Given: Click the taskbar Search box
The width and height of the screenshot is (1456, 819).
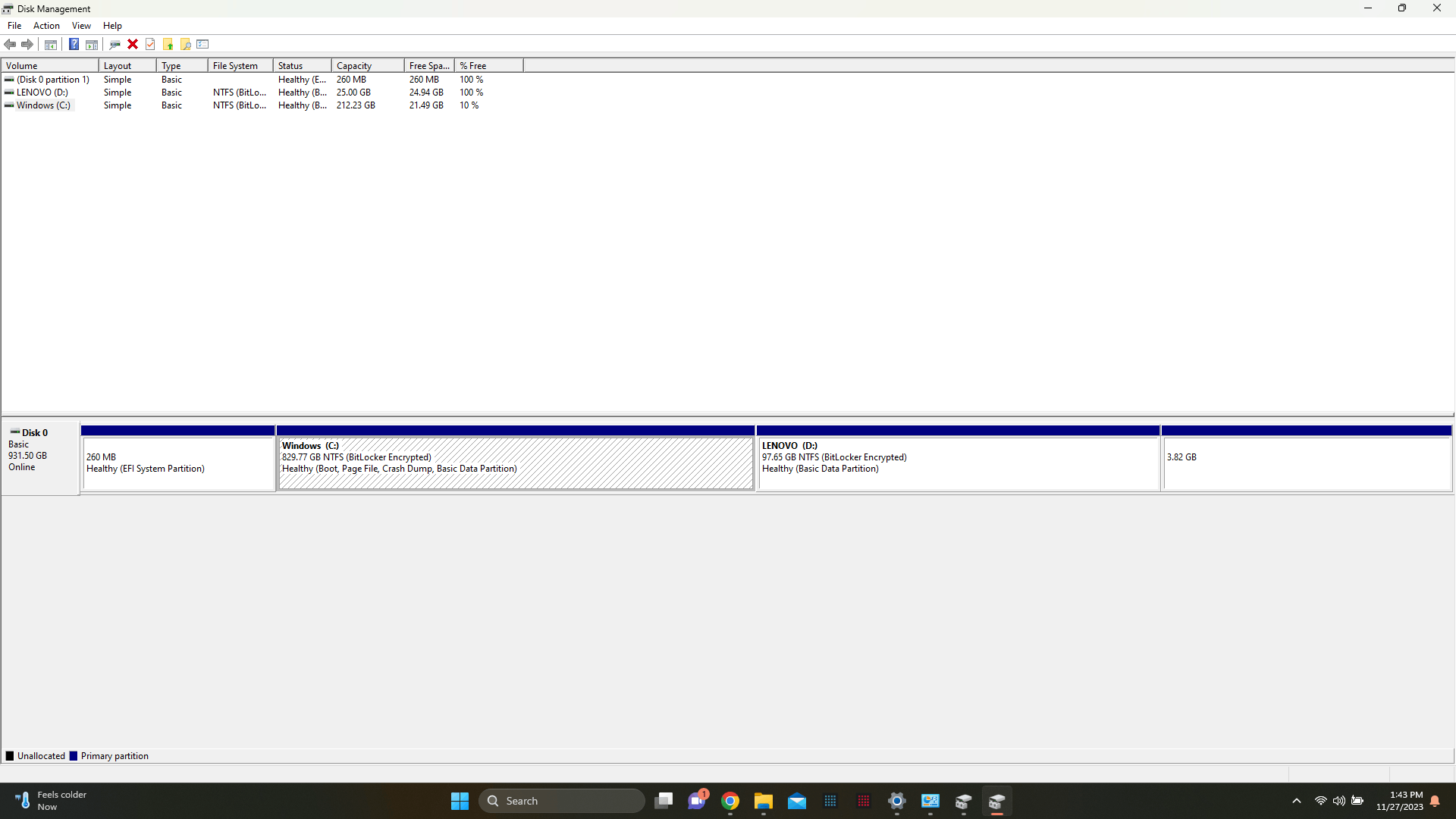Looking at the screenshot, I should [x=561, y=801].
